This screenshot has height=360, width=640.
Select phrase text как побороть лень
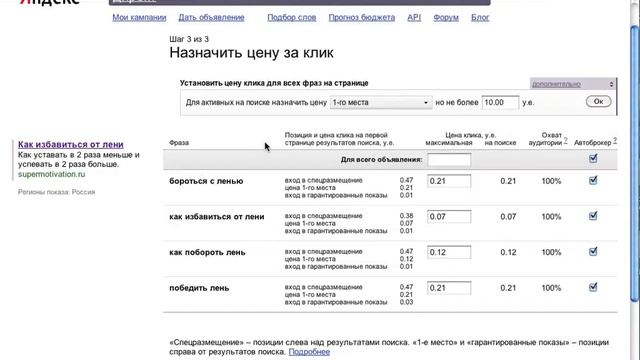207,252
